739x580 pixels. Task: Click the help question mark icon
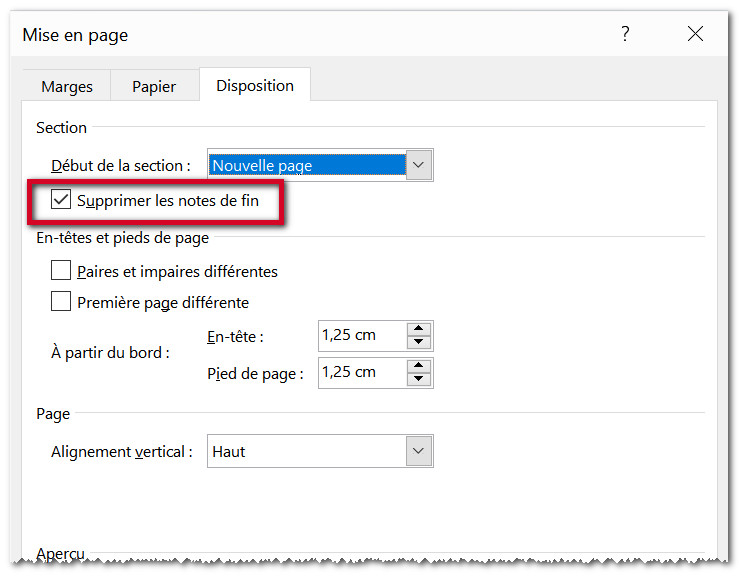[625, 35]
